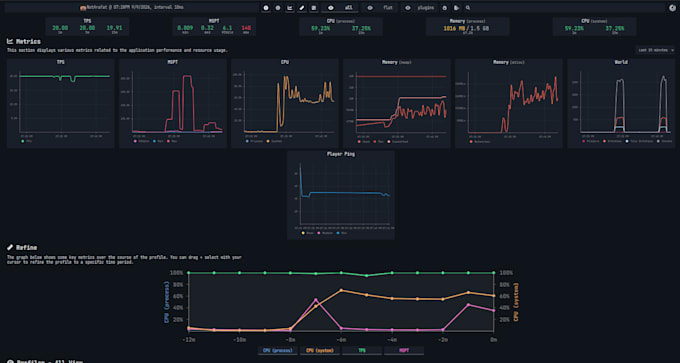
Task: Click the export icon left of search
Action: coord(456,8)
